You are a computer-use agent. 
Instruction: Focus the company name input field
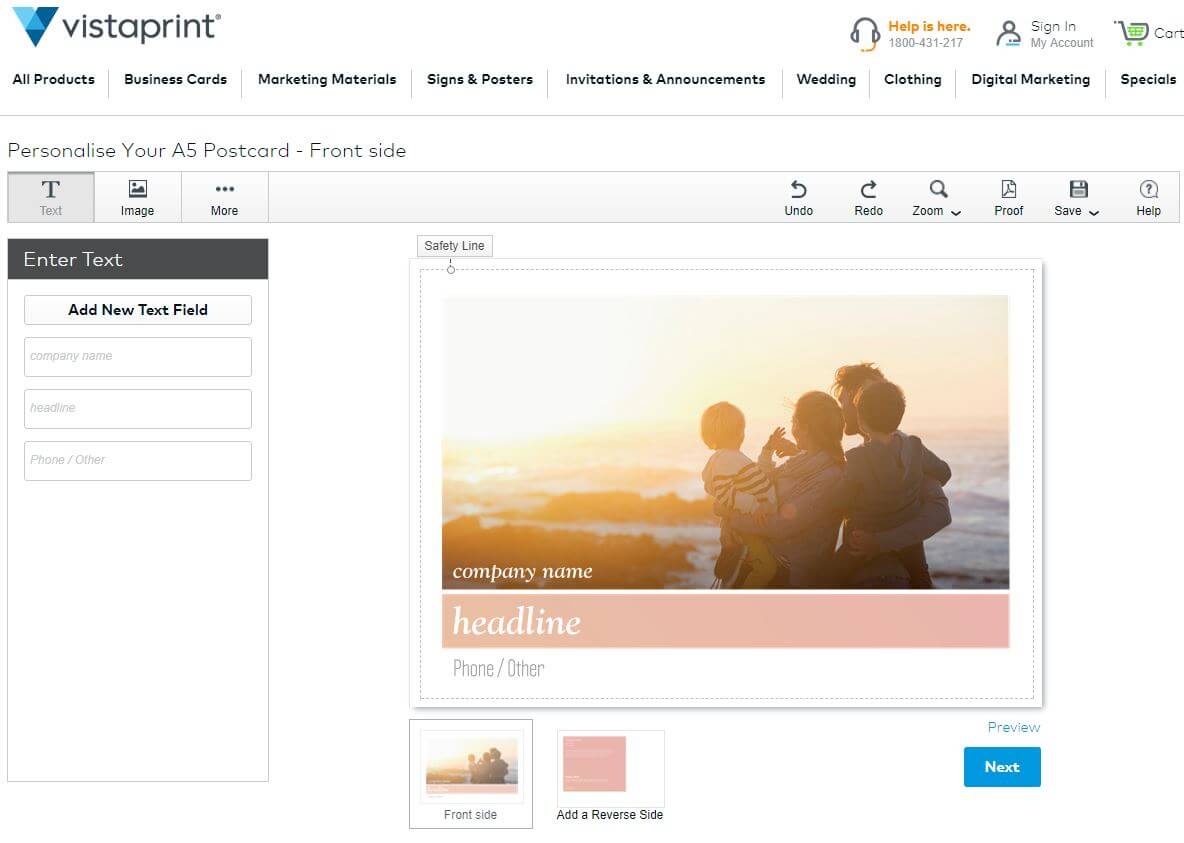coord(137,357)
